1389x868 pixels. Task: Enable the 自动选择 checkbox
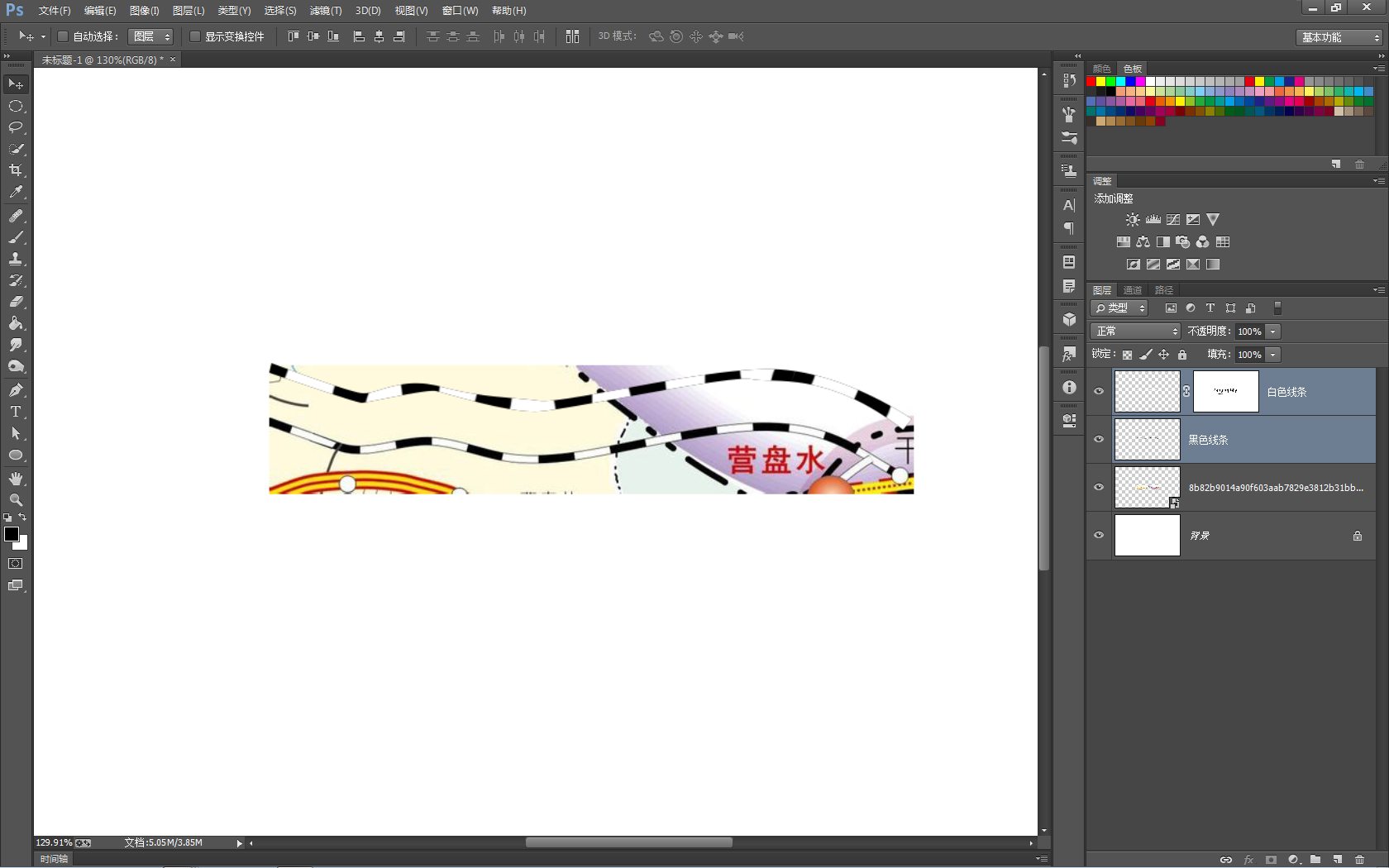pos(63,36)
